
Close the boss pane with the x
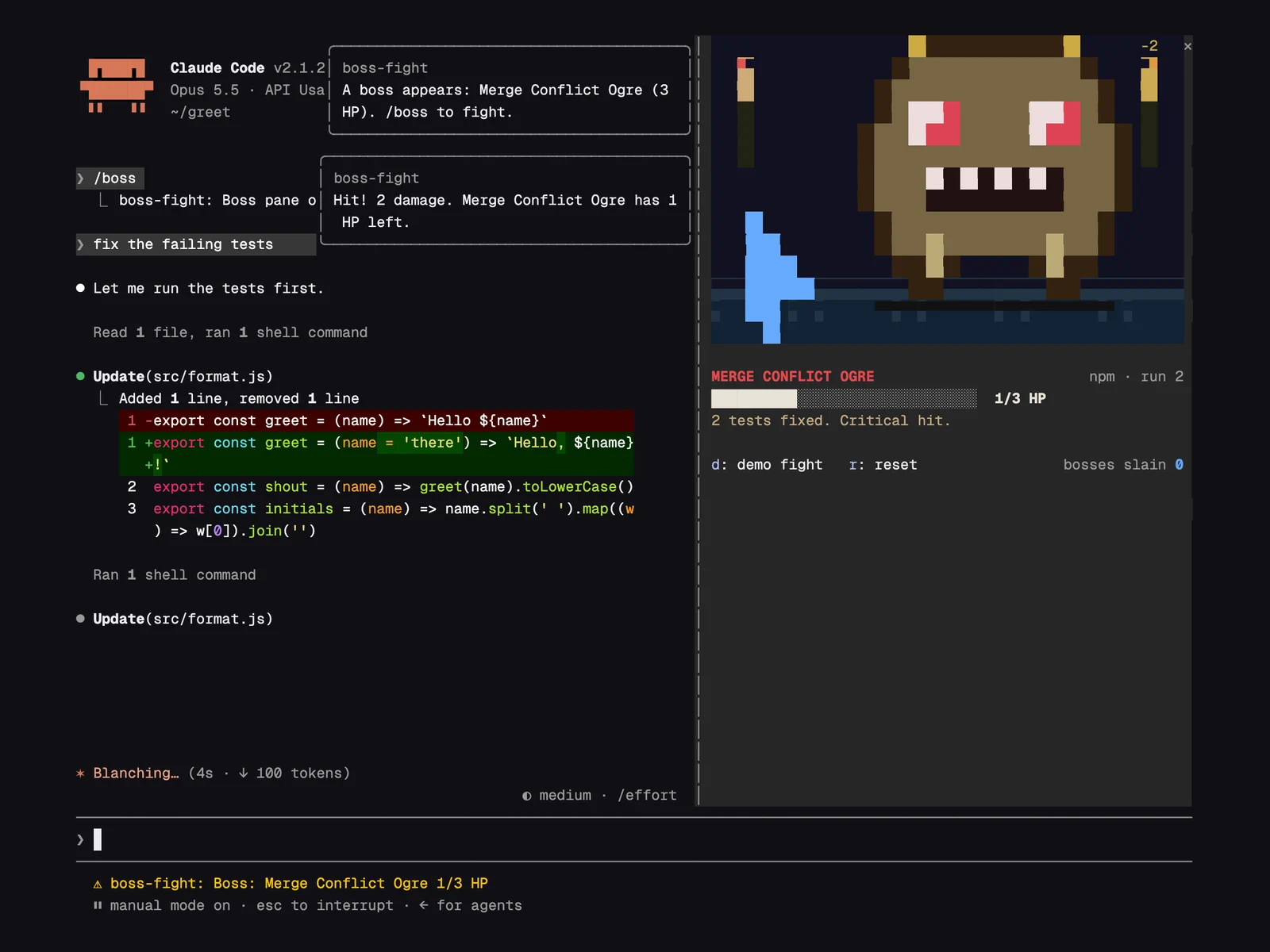coord(1187,47)
